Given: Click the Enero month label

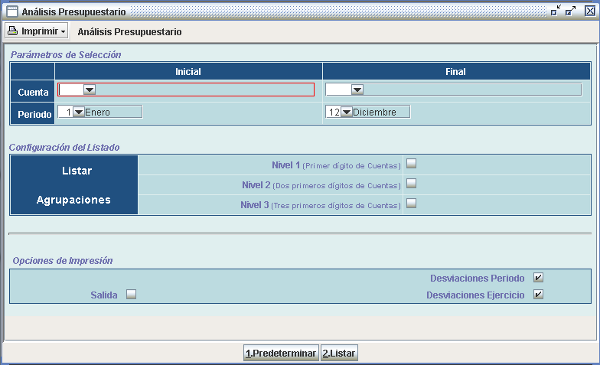Looking at the screenshot, I should (x=98, y=112).
